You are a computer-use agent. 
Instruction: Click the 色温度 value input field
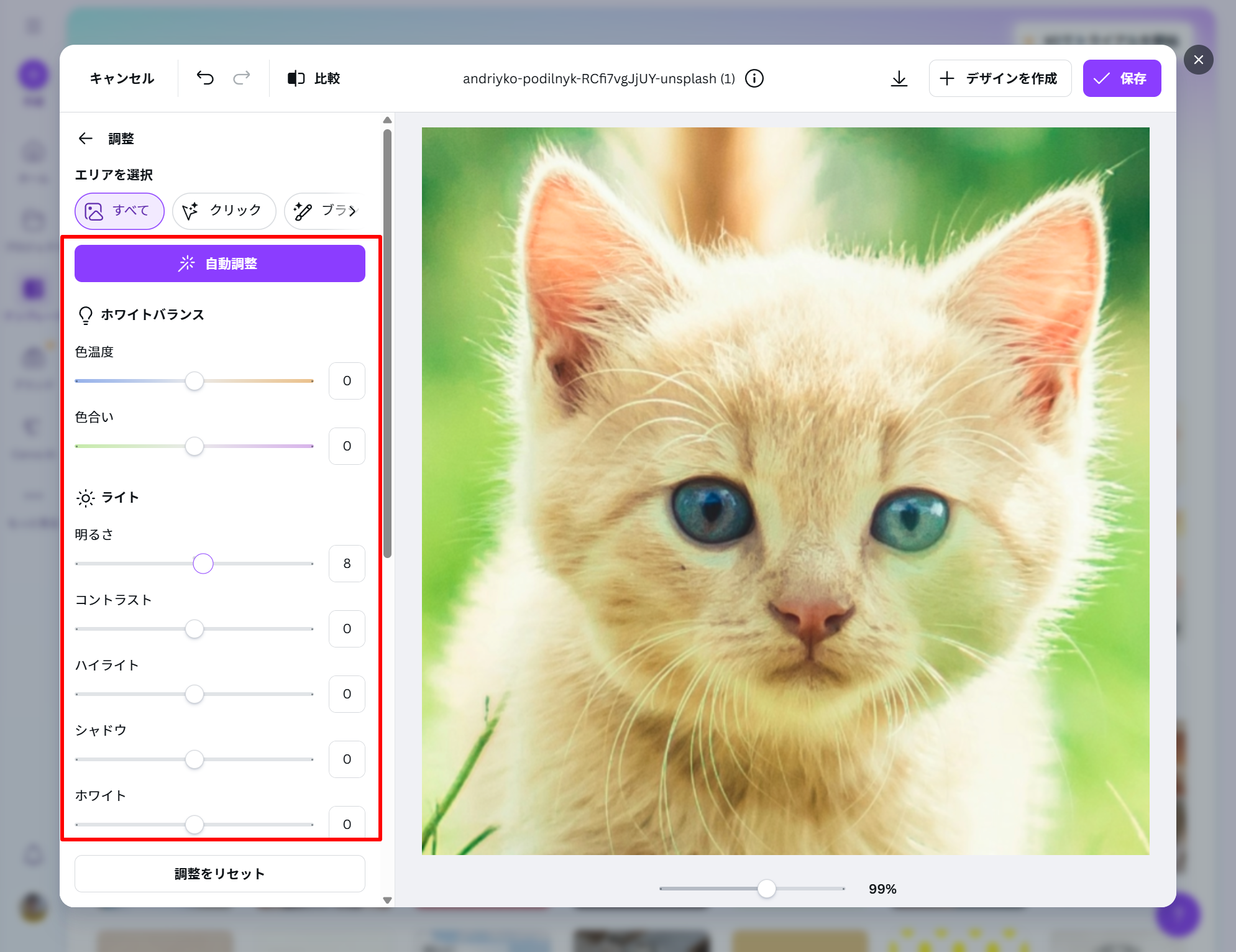[347, 381]
